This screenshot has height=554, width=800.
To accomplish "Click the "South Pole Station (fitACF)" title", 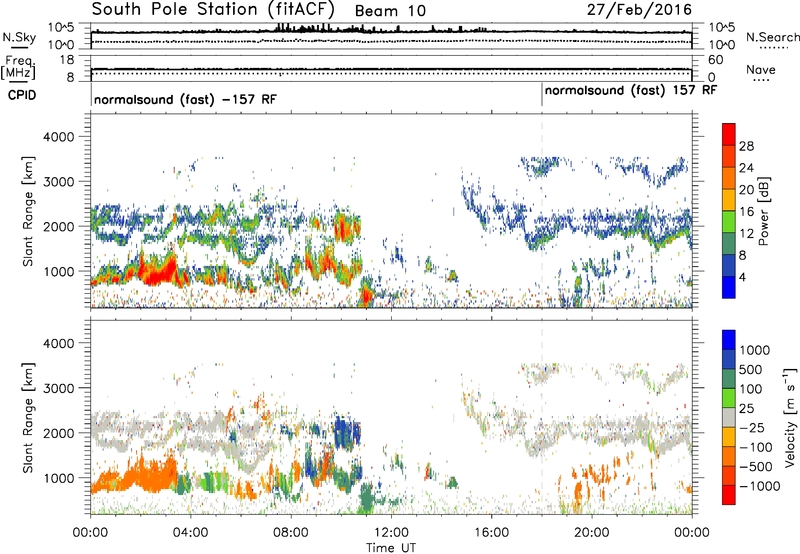I will click(x=213, y=9).
